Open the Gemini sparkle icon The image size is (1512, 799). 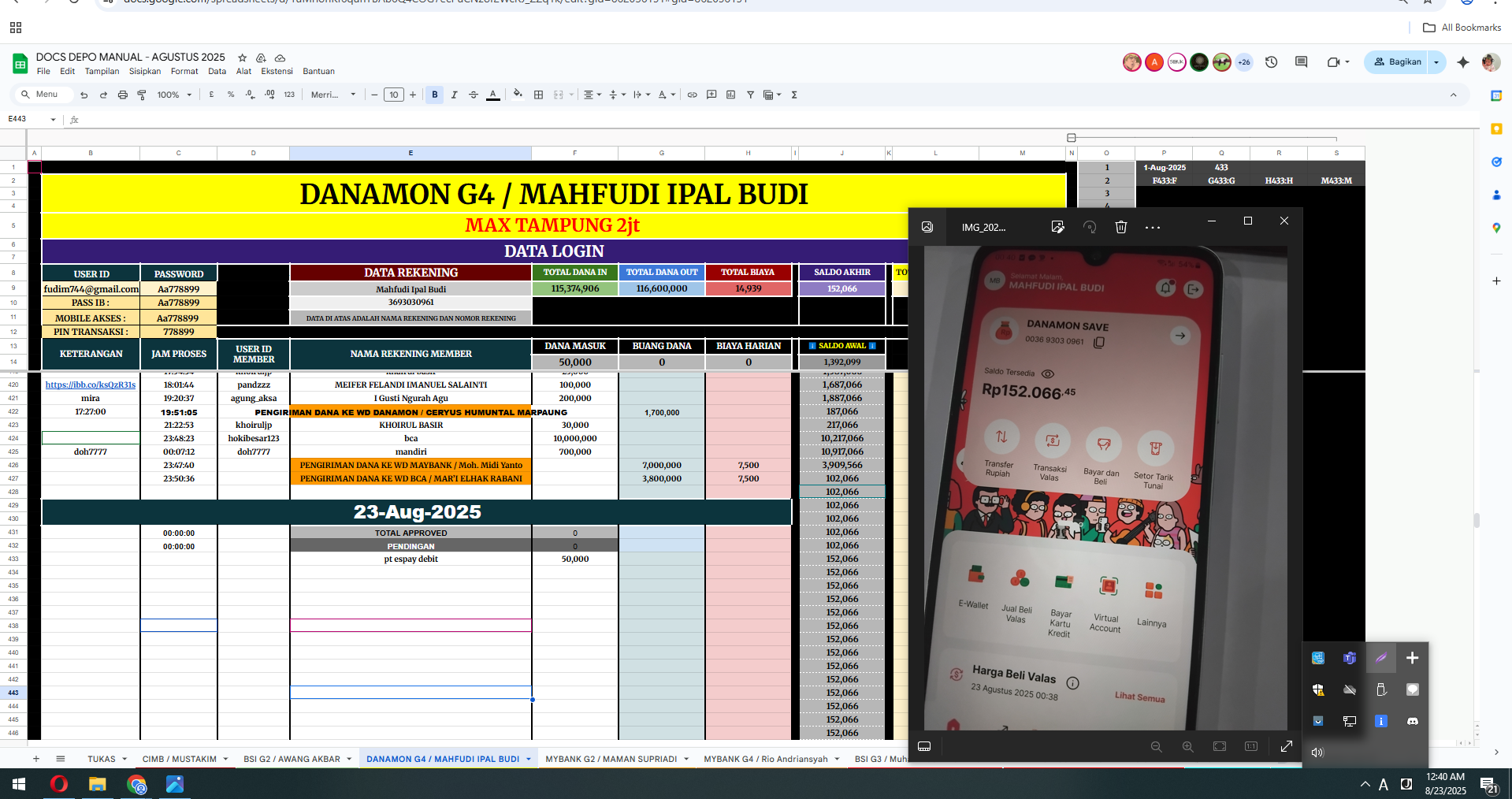click(x=1463, y=61)
